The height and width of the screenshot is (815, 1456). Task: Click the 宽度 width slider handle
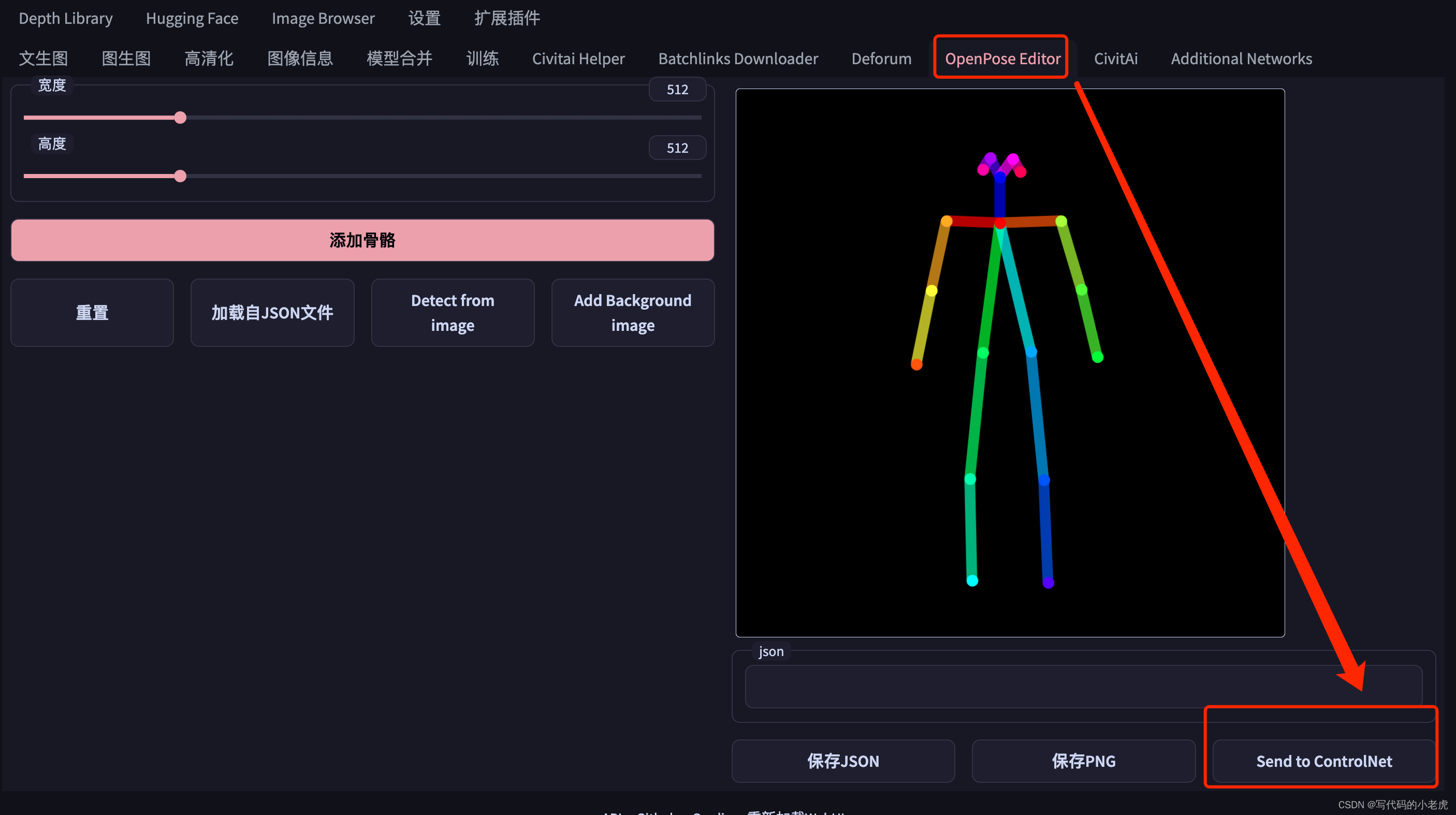point(180,118)
